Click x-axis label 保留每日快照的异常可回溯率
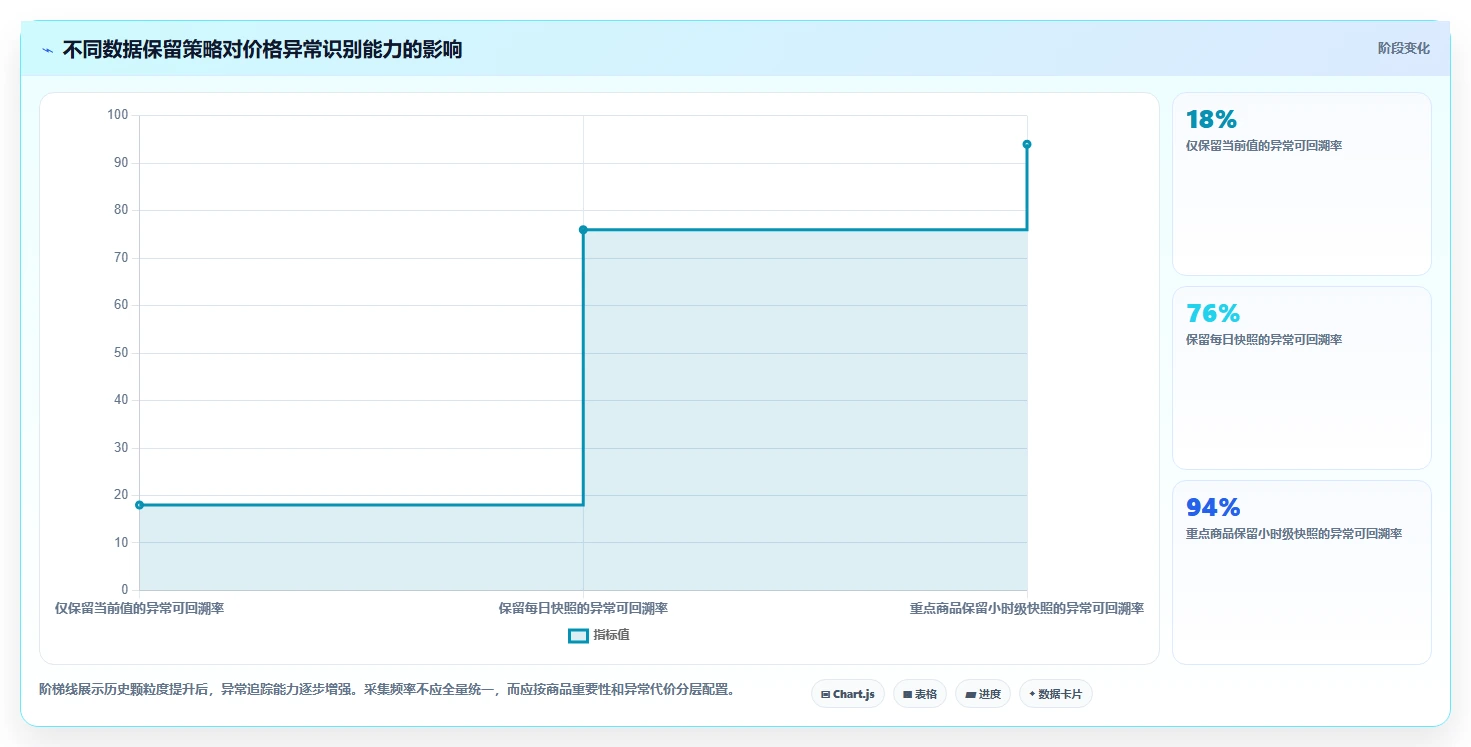The image size is (1471, 747). point(583,608)
